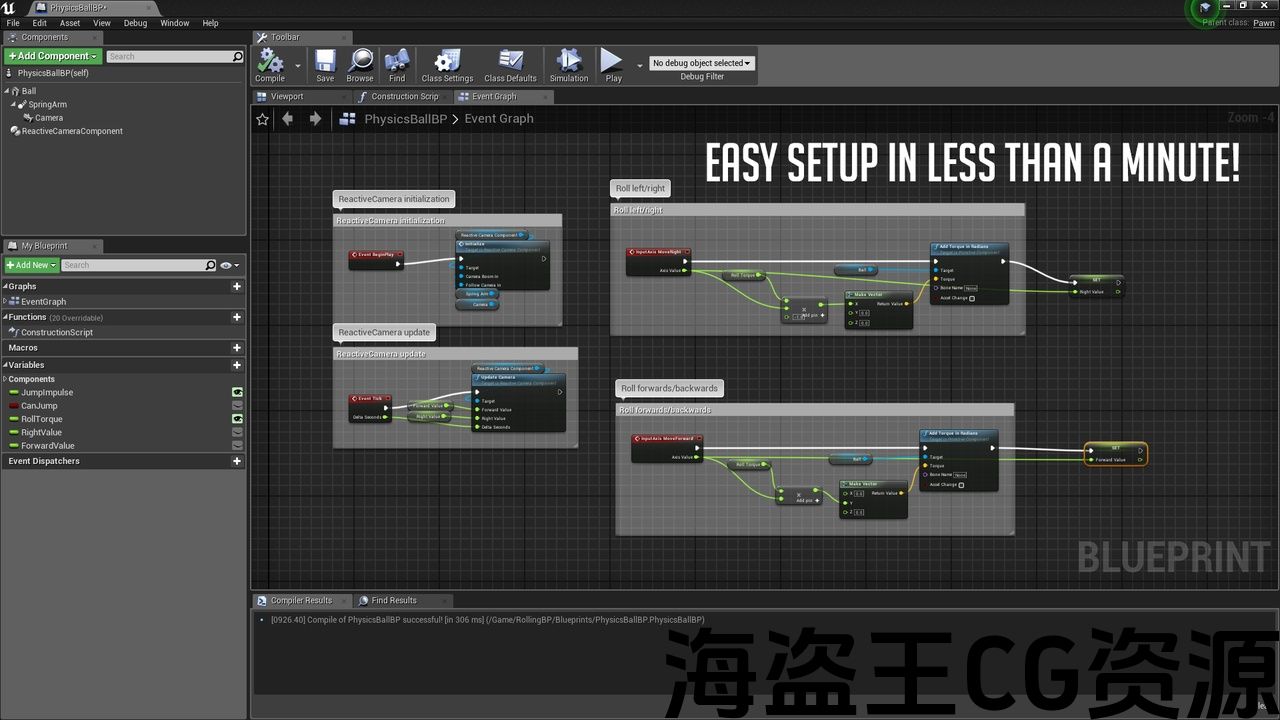Click the Compile toolbar icon
Image resolution: width=1280 pixels, height=720 pixels.
click(270, 62)
